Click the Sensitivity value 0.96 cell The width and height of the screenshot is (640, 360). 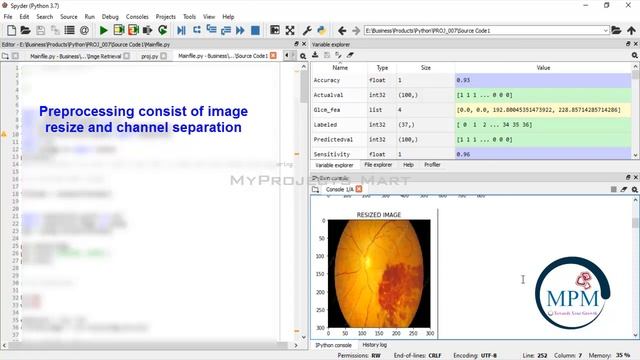click(543, 154)
